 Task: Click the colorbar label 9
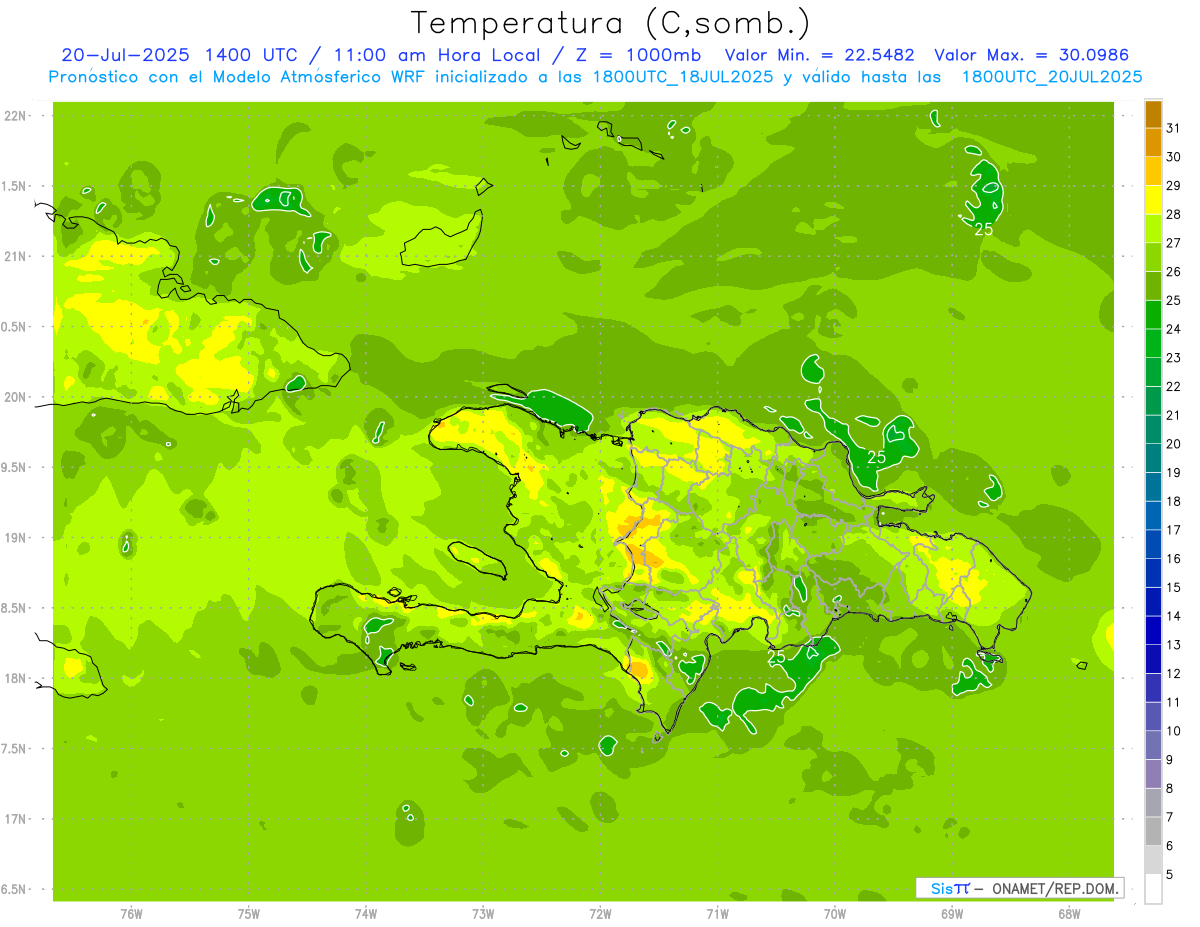(1170, 760)
